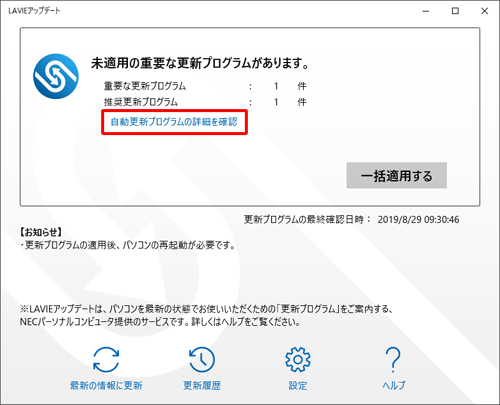Open 自動更新プログラムの詳細を確認 link
500x405 pixels.
(174, 122)
